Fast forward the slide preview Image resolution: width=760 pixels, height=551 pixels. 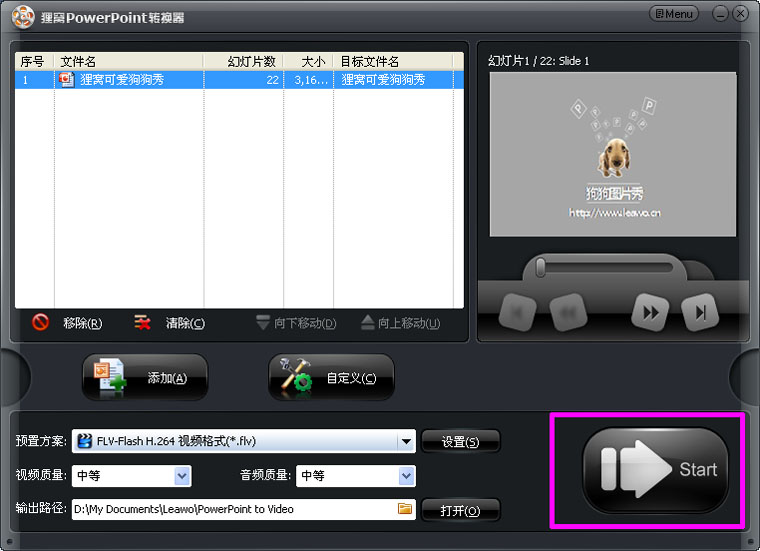point(650,313)
